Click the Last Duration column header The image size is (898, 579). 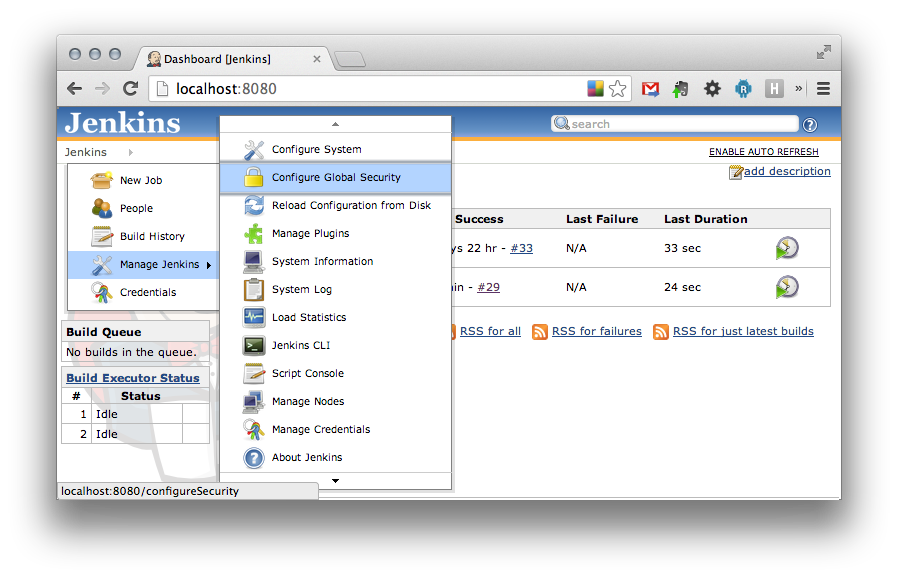click(x=706, y=219)
